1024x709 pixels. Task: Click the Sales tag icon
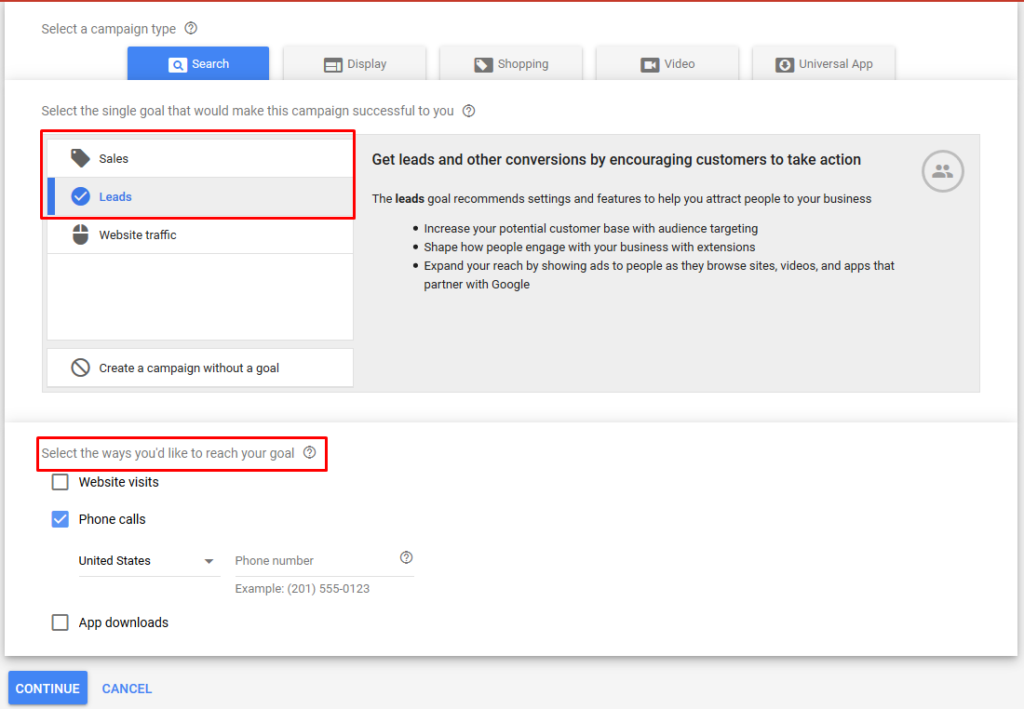[x=80, y=158]
